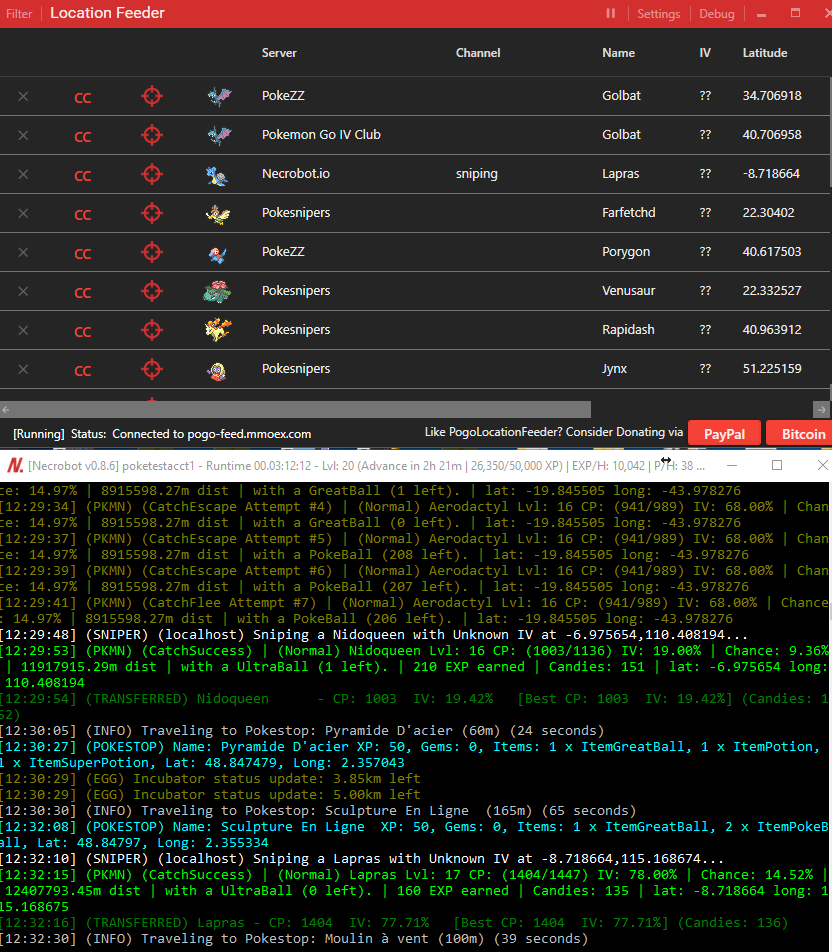Click the [Running] status indicator
This screenshot has width=832, height=952.
point(39,434)
